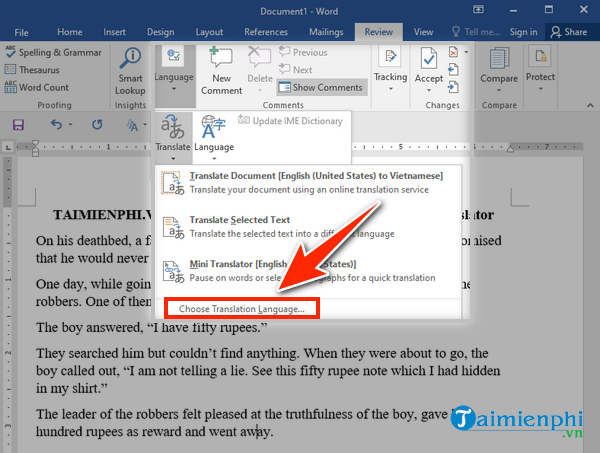Open the File tab

coord(21,32)
